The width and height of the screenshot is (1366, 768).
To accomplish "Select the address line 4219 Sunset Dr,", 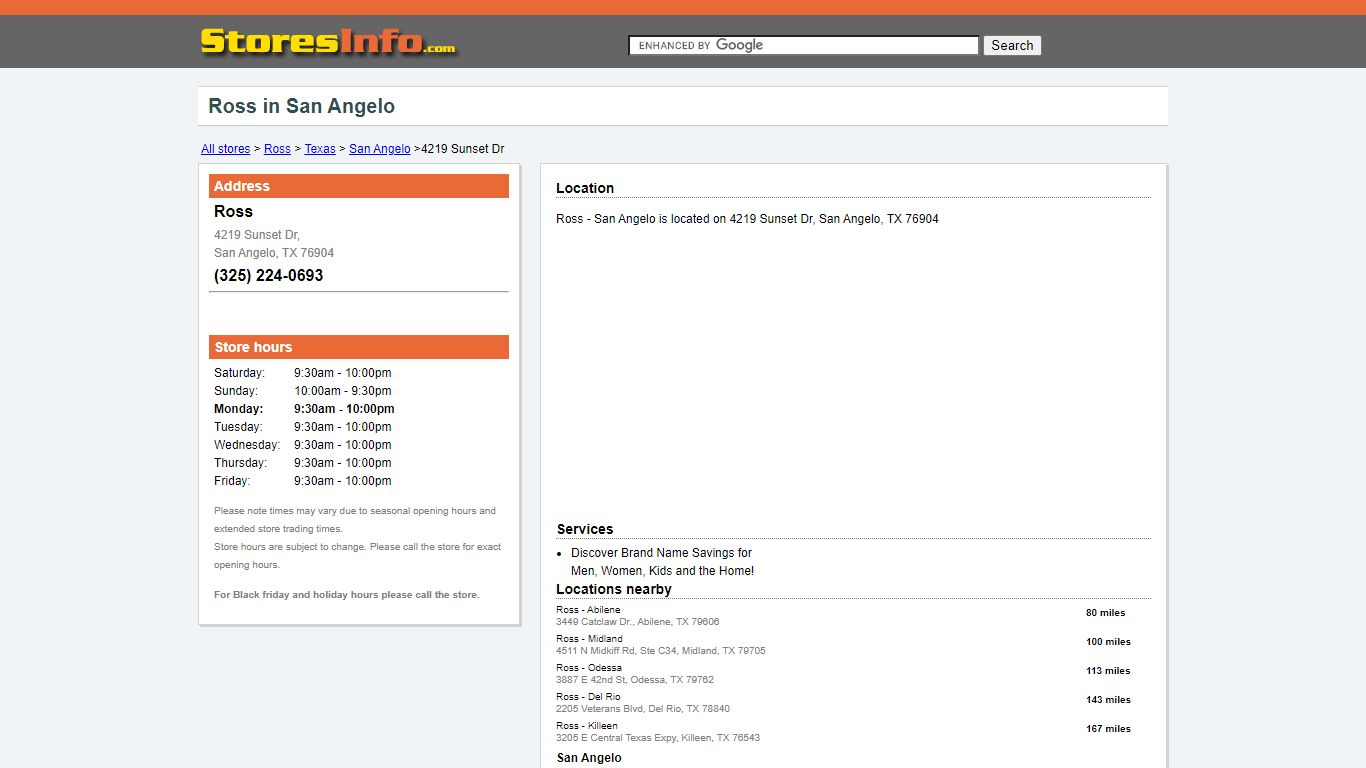I will point(257,235).
